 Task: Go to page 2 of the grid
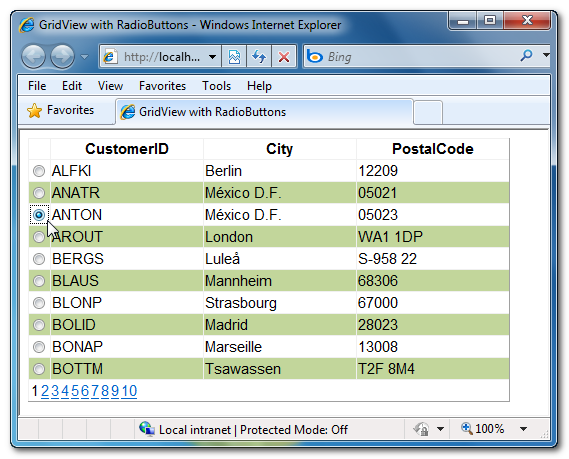pyautogui.click(x=45, y=391)
